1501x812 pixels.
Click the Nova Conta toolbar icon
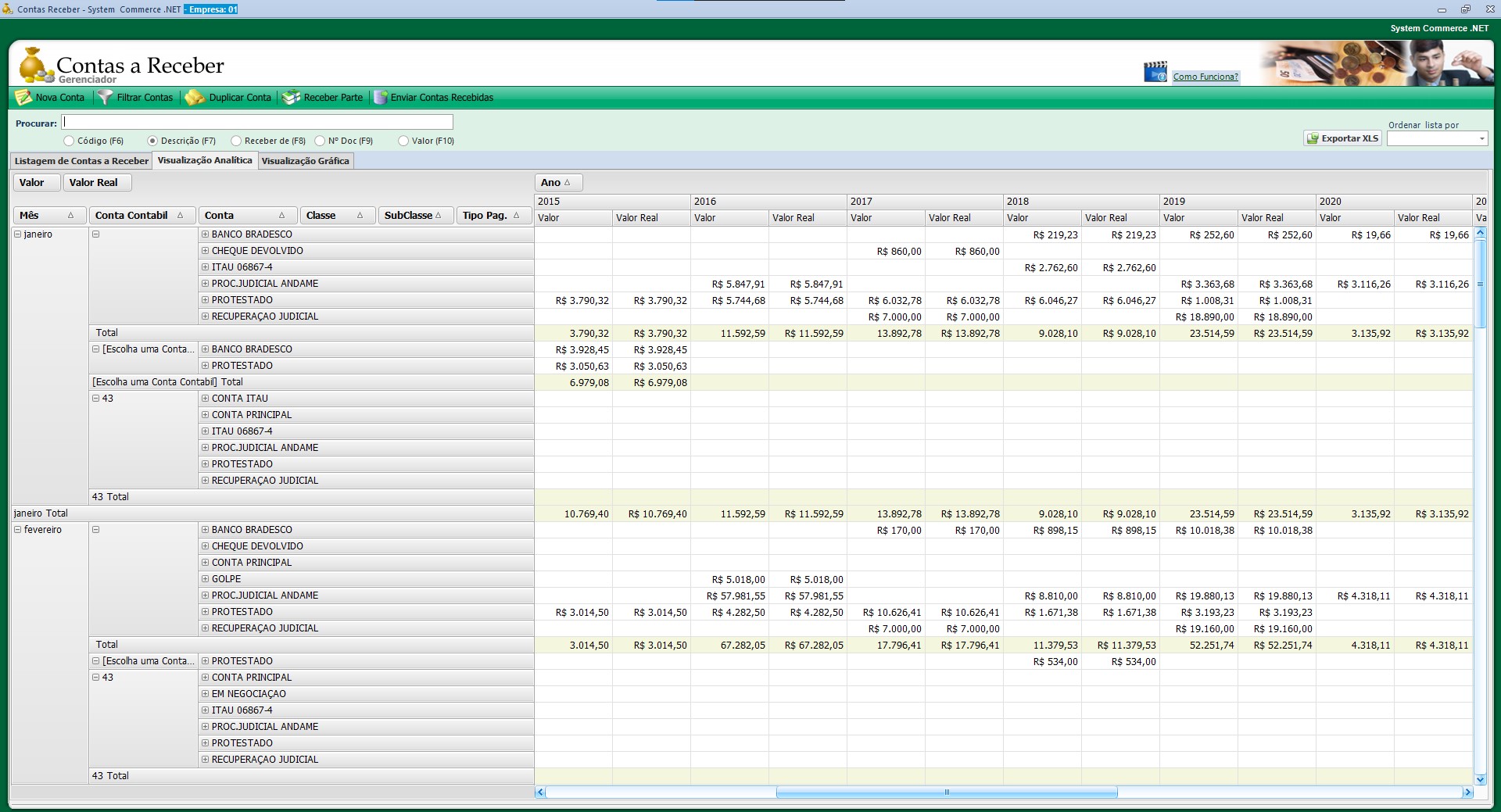tap(23, 98)
